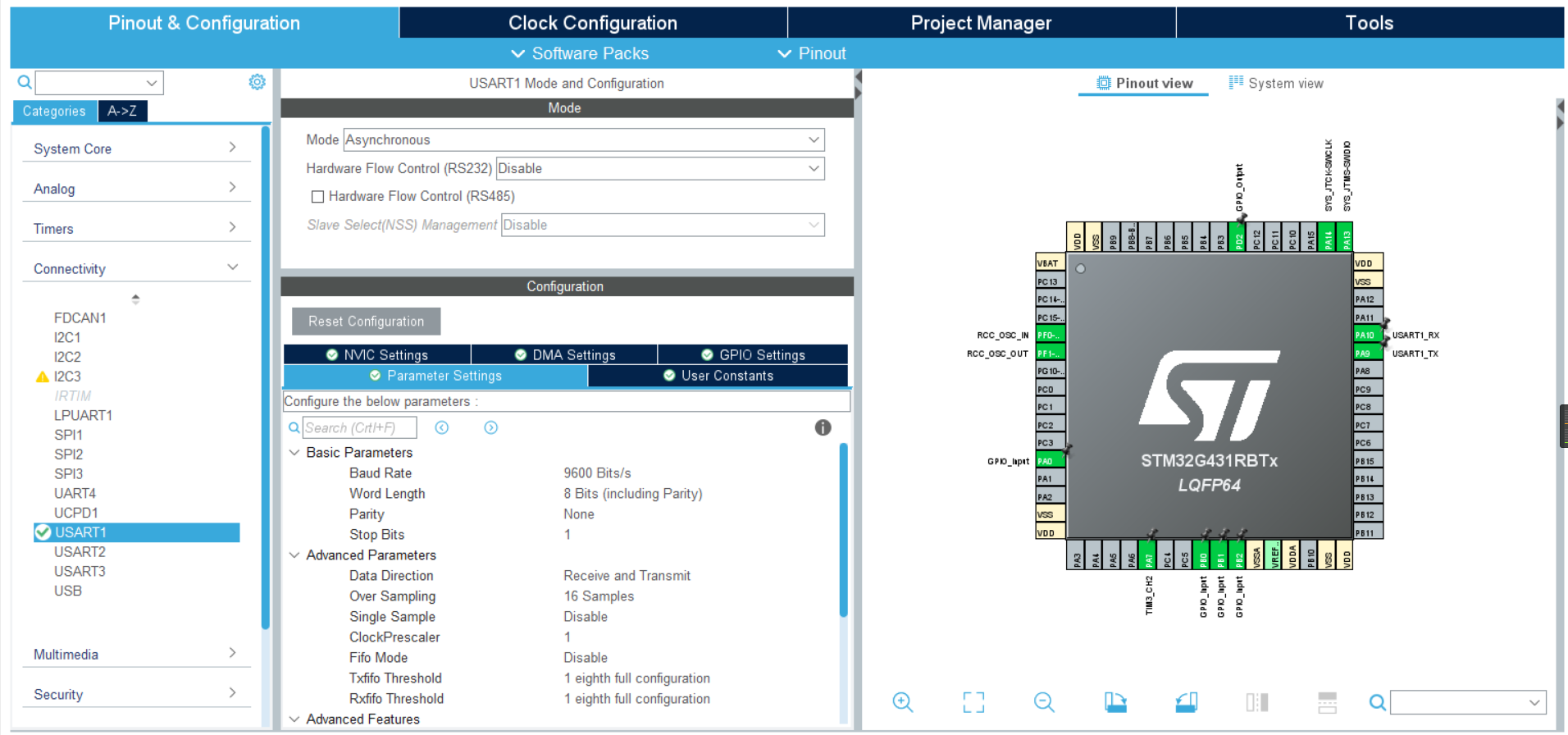Click the fit-to-screen frame icon
This screenshot has width=1568, height=735.
[x=973, y=702]
